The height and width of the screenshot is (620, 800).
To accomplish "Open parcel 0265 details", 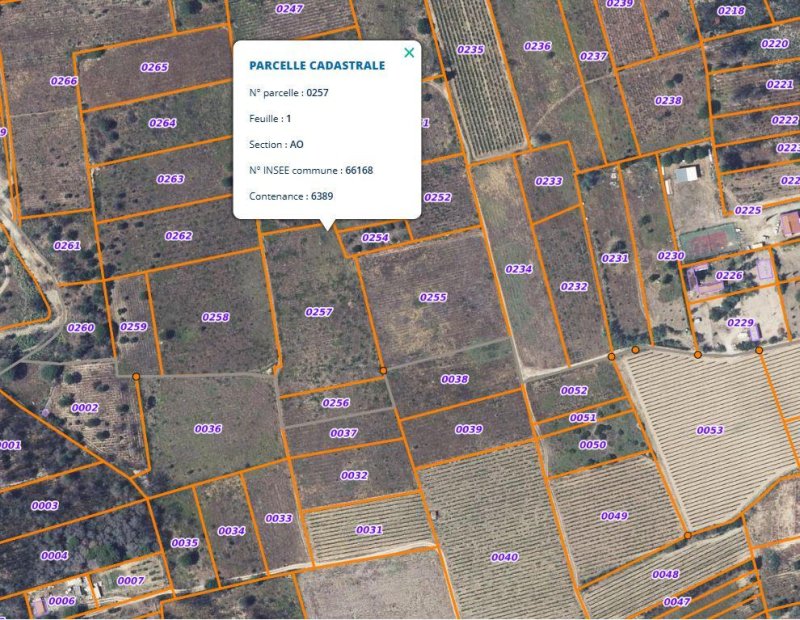I will [x=154, y=67].
